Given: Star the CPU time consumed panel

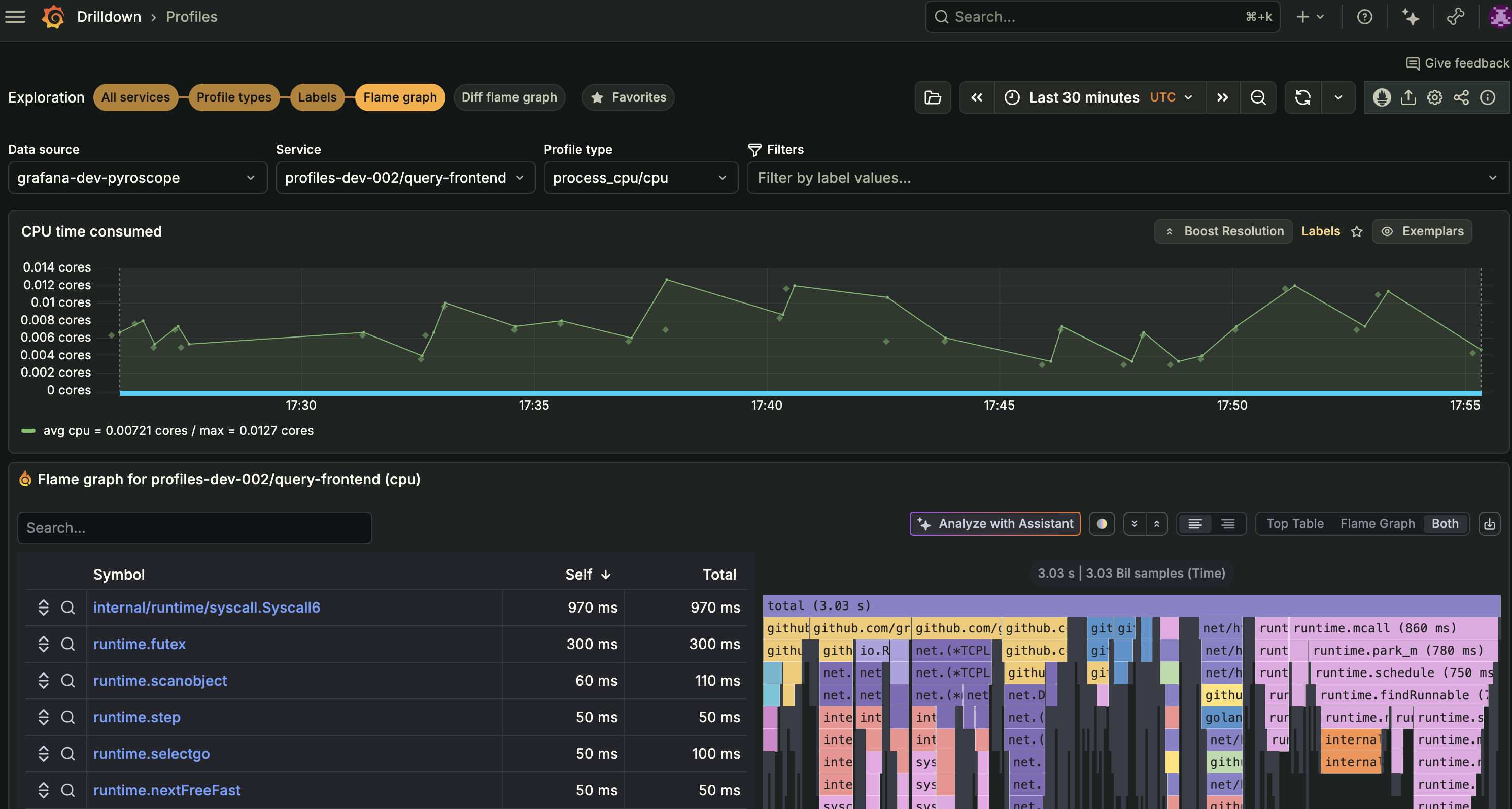Looking at the screenshot, I should coord(1356,231).
